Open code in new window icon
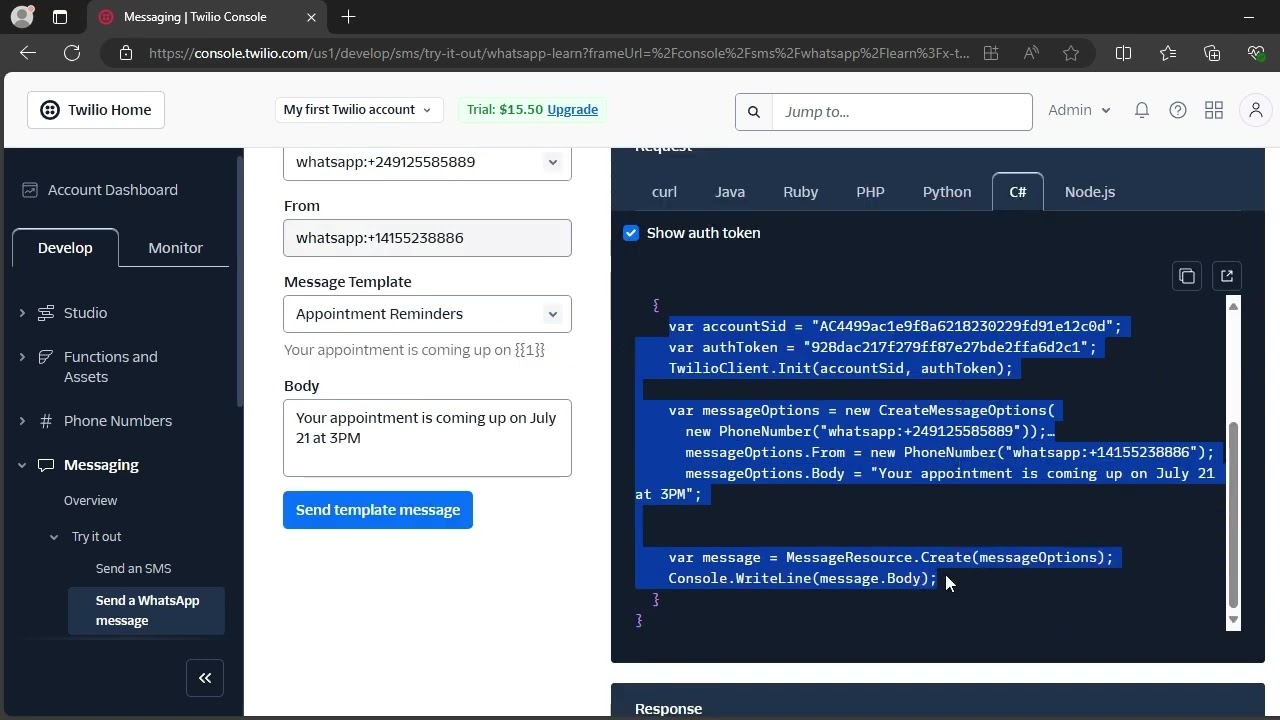 point(1227,276)
